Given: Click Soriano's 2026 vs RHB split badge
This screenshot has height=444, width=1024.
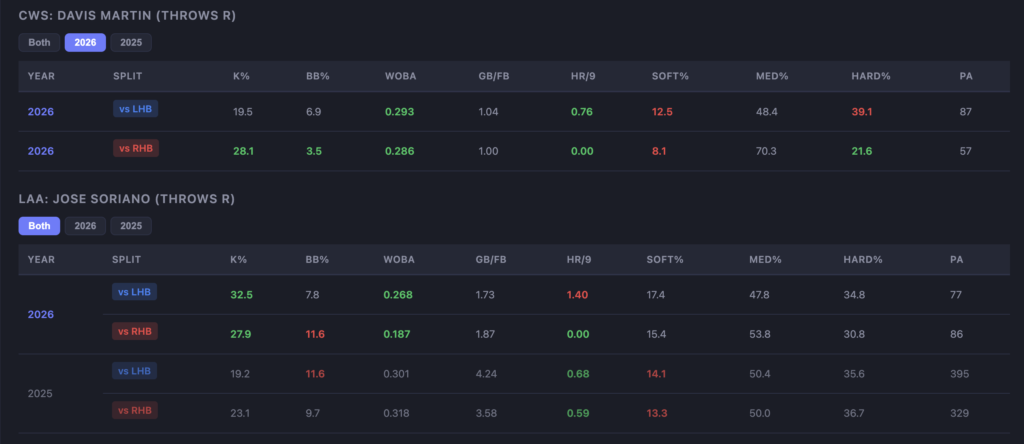Looking at the screenshot, I should (135, 331).
